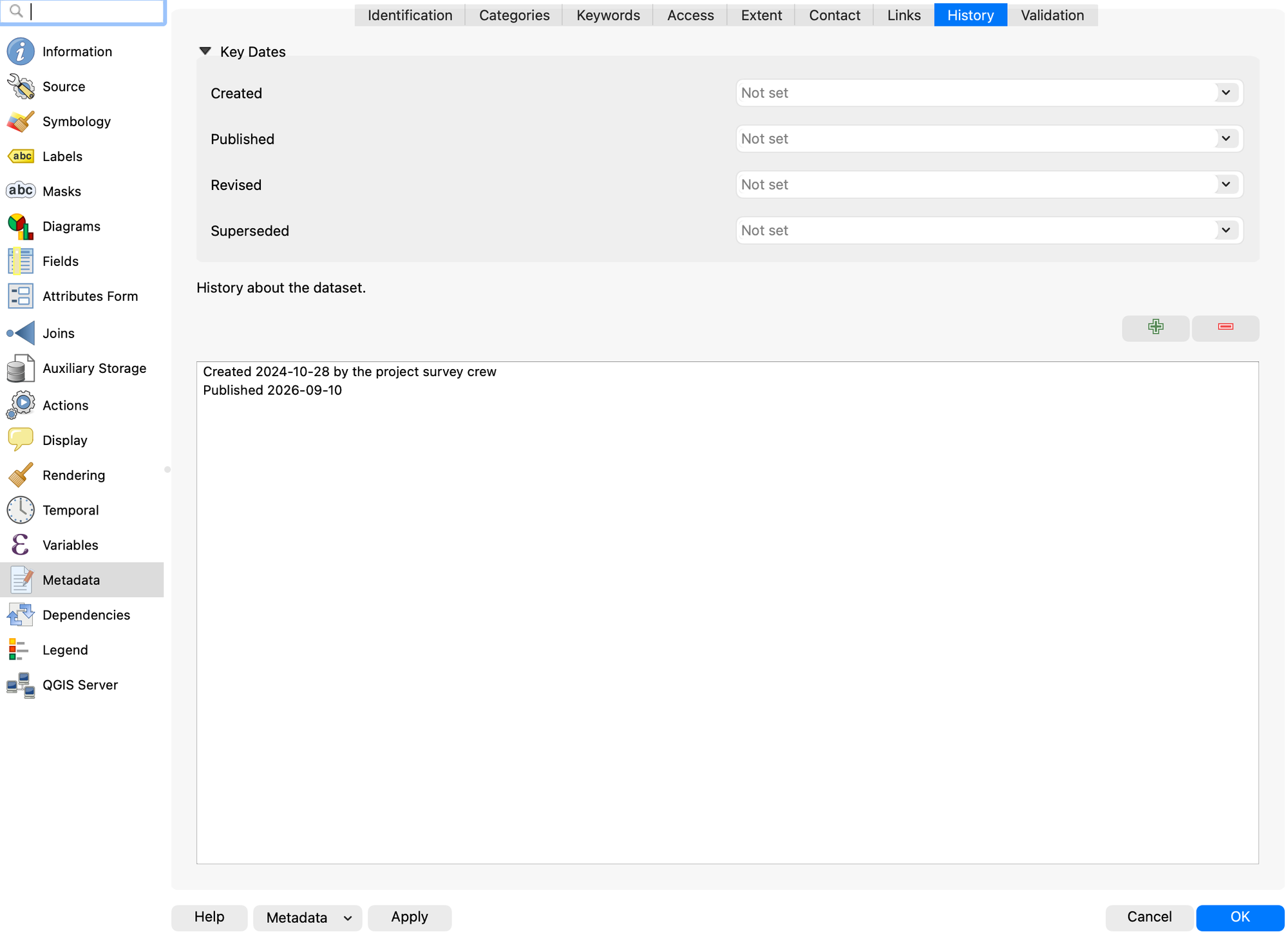
Task: Open the Joins arrow icon
Action: 21,333
